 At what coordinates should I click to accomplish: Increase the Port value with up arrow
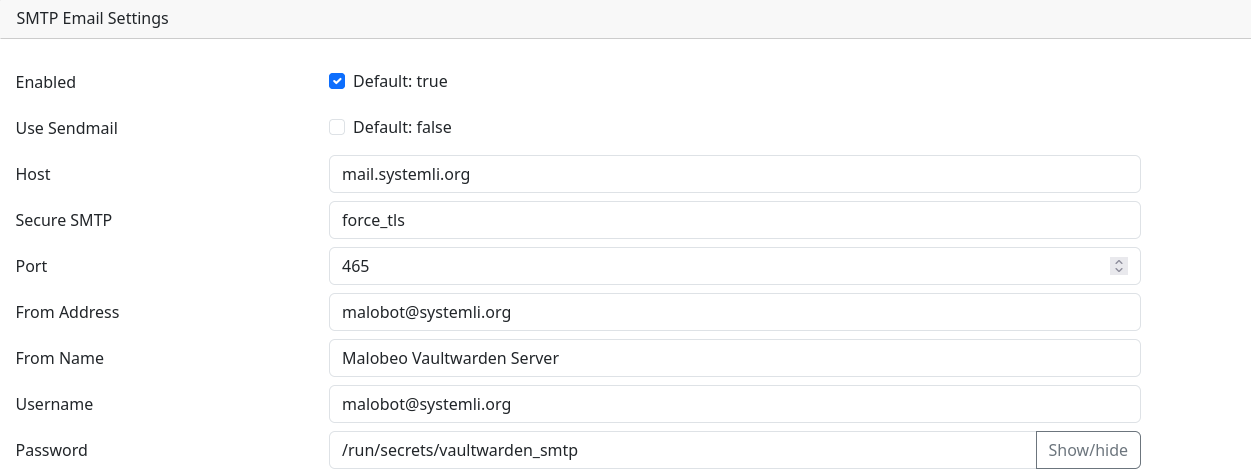pyautogui.click(x=1119, y=262)
